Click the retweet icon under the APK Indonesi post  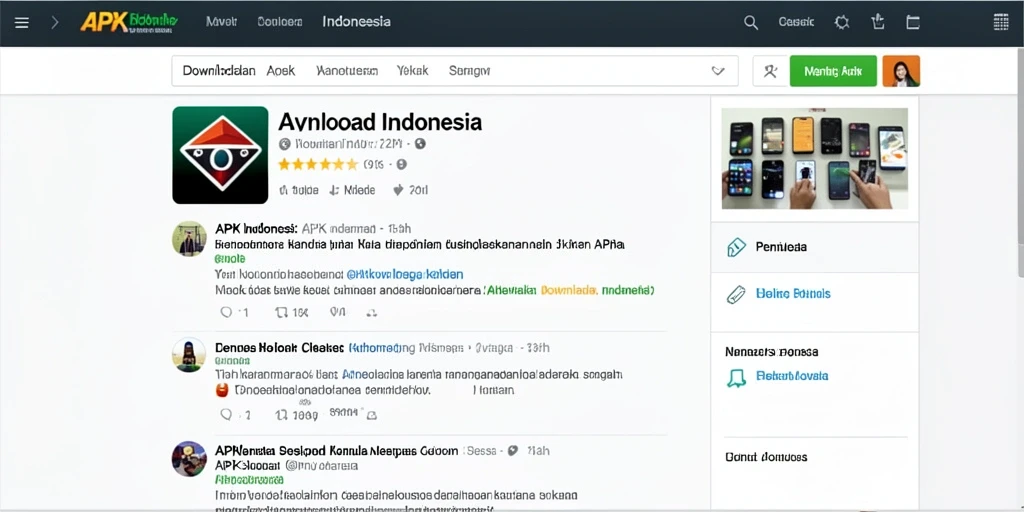click(x=281, y=312)
